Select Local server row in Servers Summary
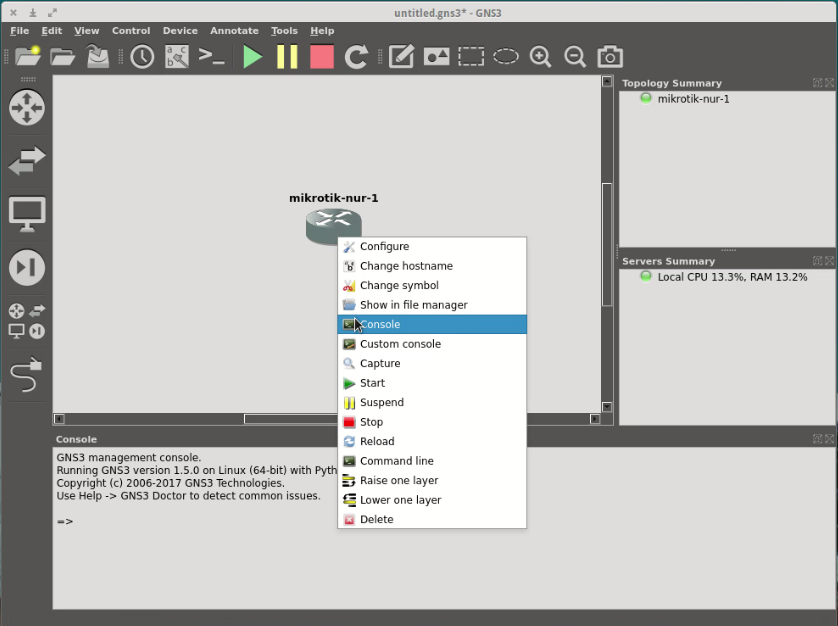Screen dimensions: 838x626 (x=732, y=277)
